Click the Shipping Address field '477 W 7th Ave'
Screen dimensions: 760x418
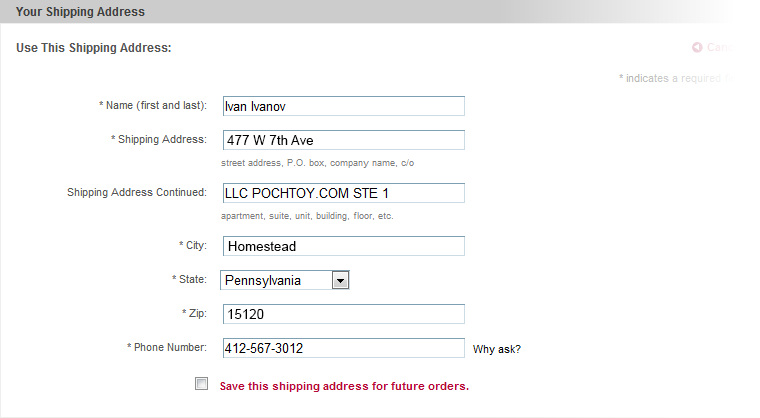tap(342, 140)
